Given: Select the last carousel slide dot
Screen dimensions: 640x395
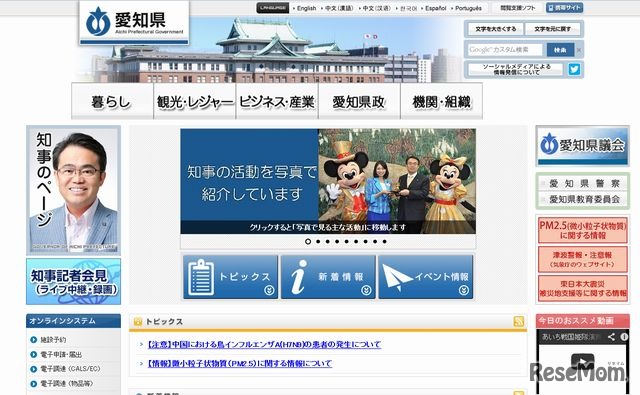Looking at the screenshot, I should click(384, 242).
